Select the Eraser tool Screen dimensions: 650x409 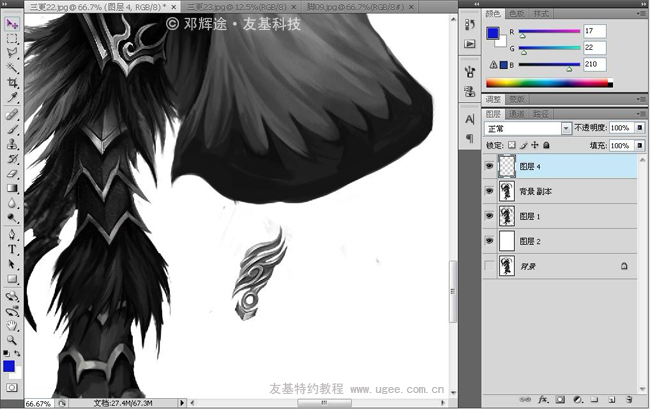12,174
